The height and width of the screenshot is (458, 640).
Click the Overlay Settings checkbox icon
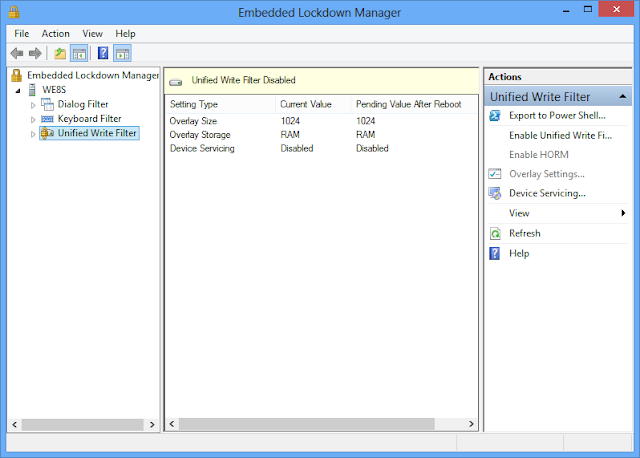point(495,174)
